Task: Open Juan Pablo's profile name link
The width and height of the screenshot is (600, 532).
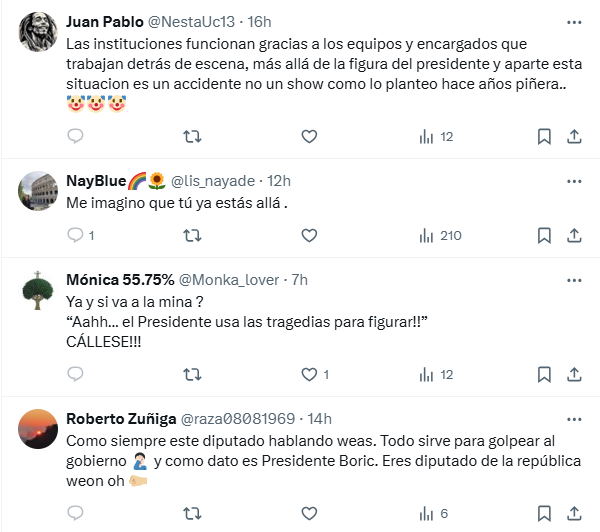Action: pos(103,21)
